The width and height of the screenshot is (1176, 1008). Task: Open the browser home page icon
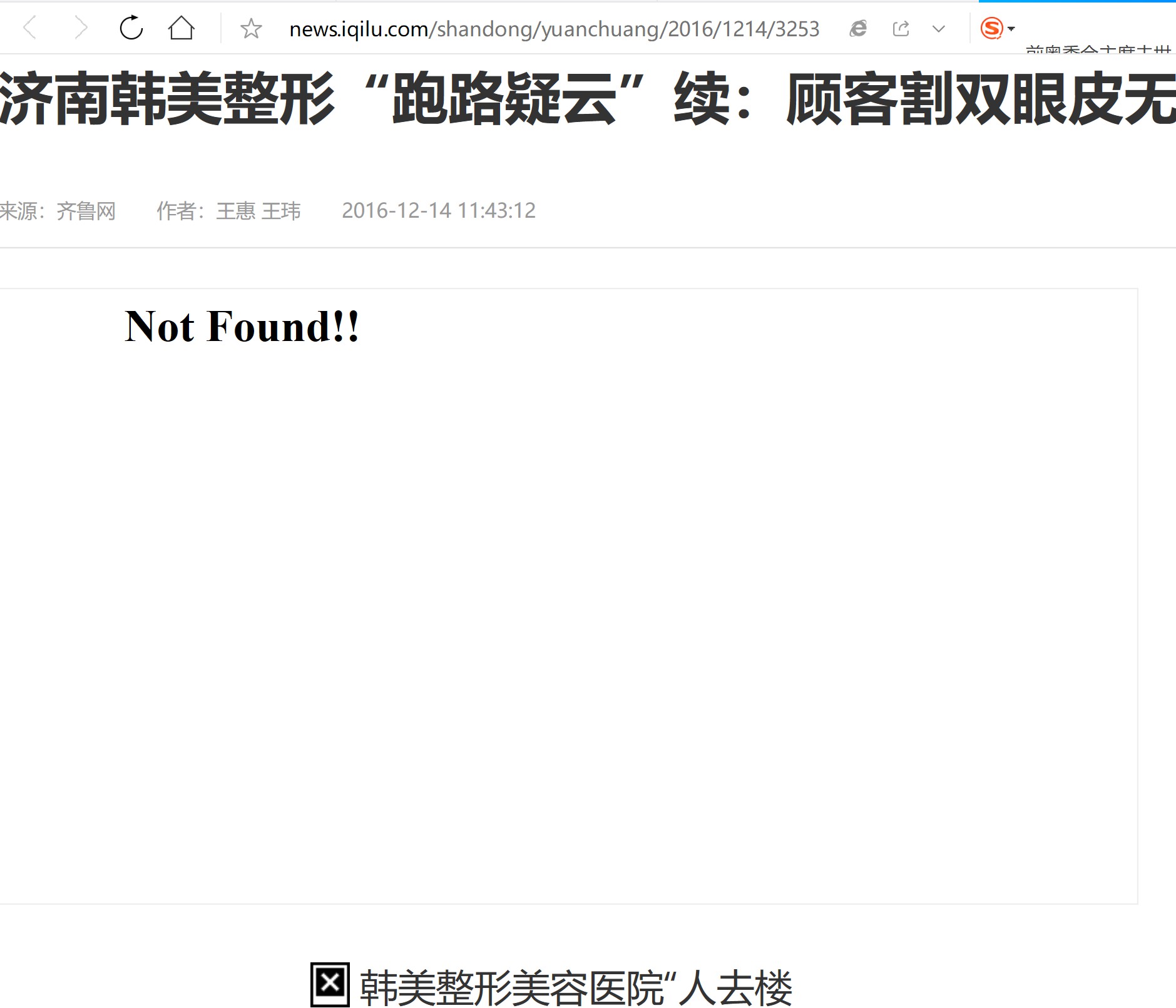click(x=182, y=28)
